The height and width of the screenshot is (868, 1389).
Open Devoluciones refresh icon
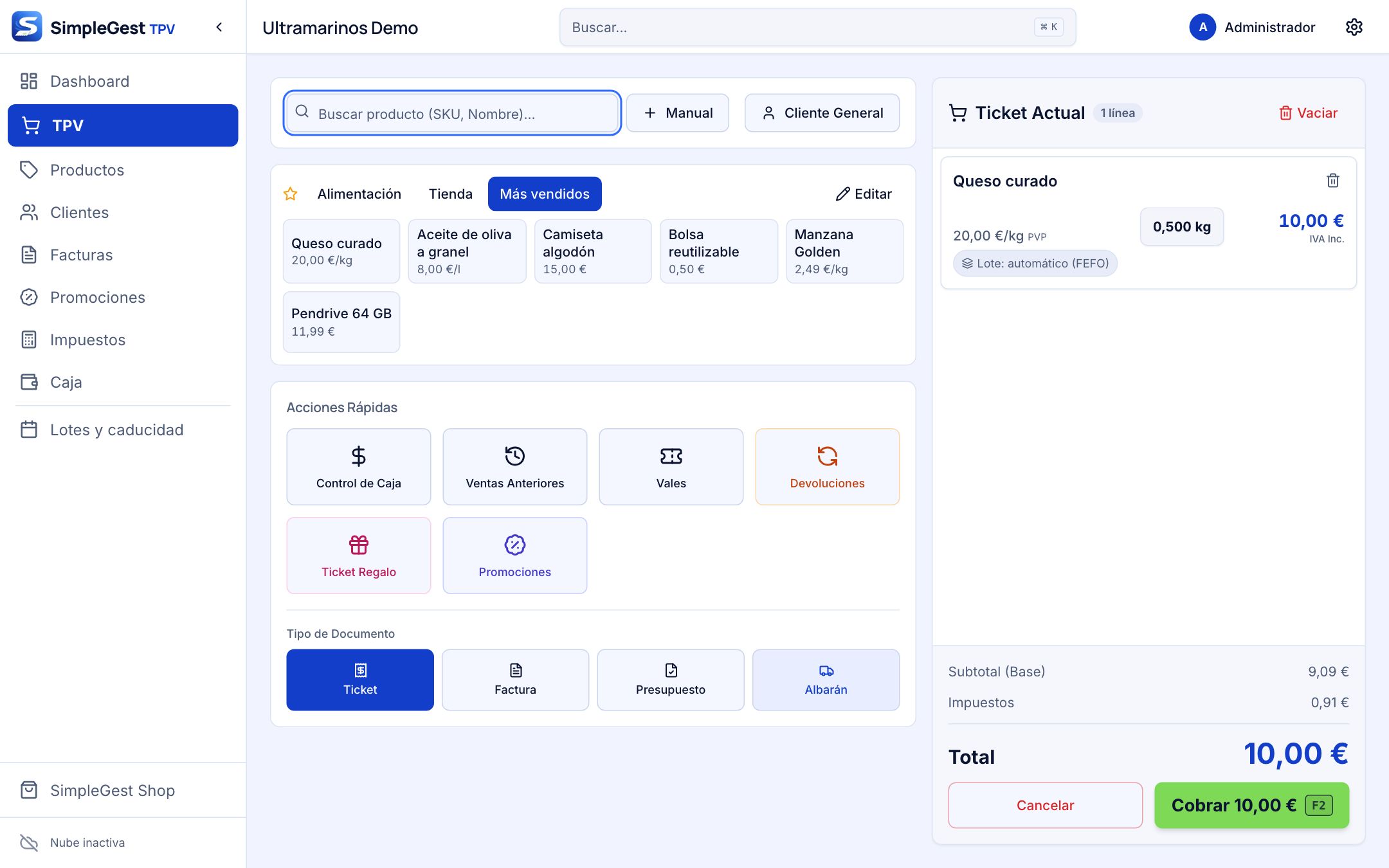click(827, 467)
